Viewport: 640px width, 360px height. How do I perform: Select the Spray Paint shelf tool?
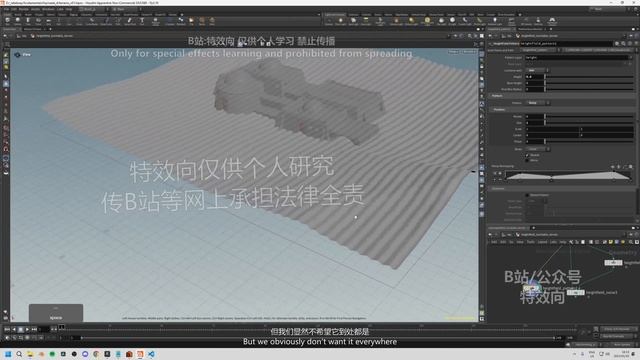tap(130, 21)
